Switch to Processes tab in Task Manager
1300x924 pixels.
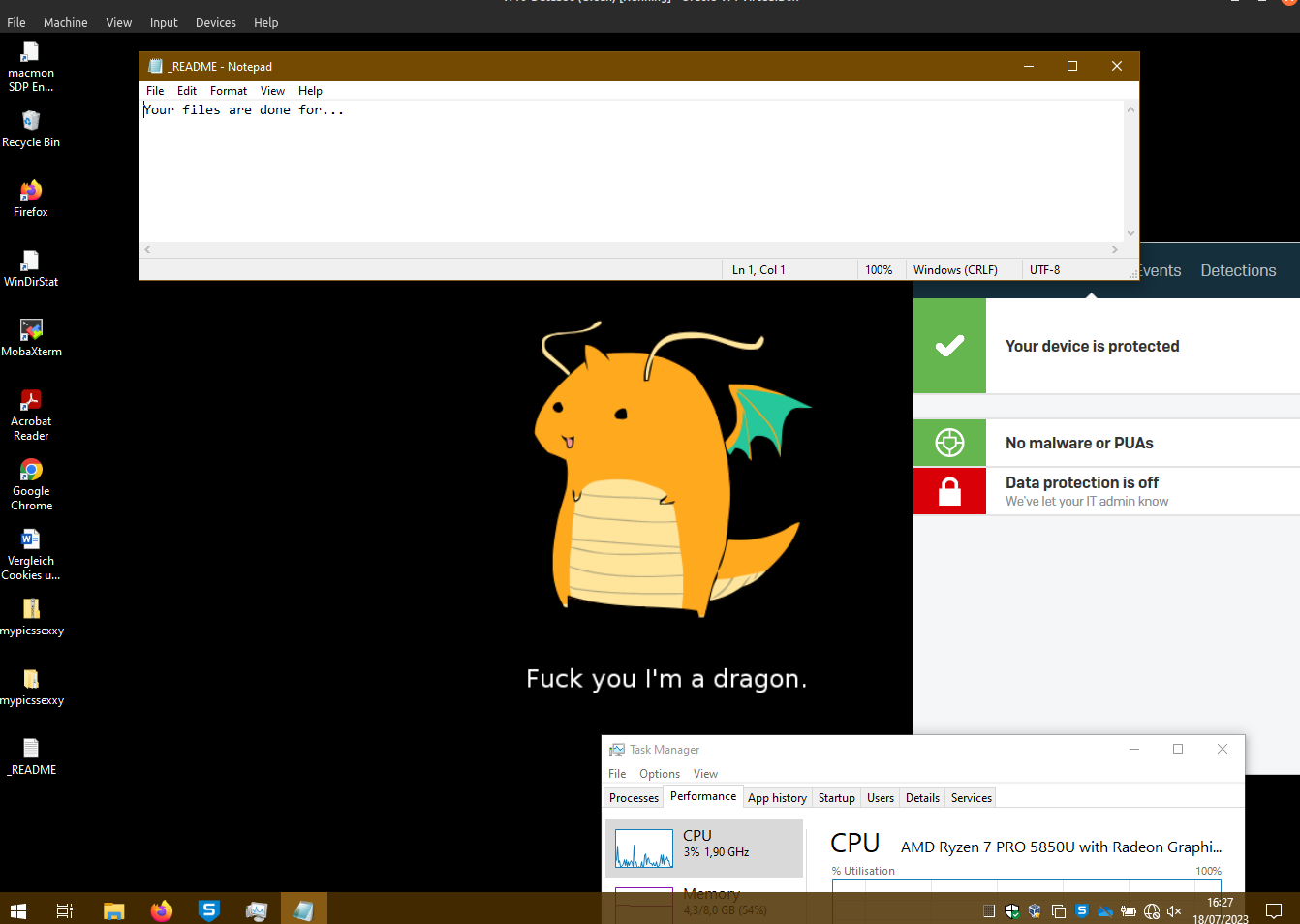635,798
